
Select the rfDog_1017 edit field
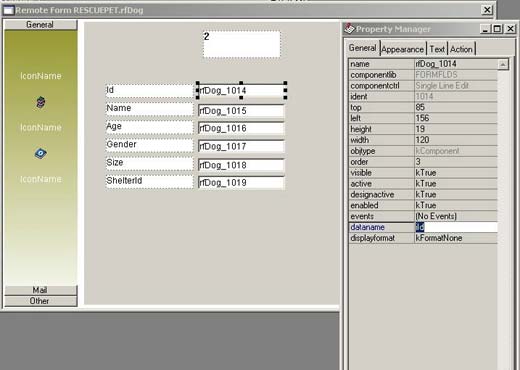241,146
